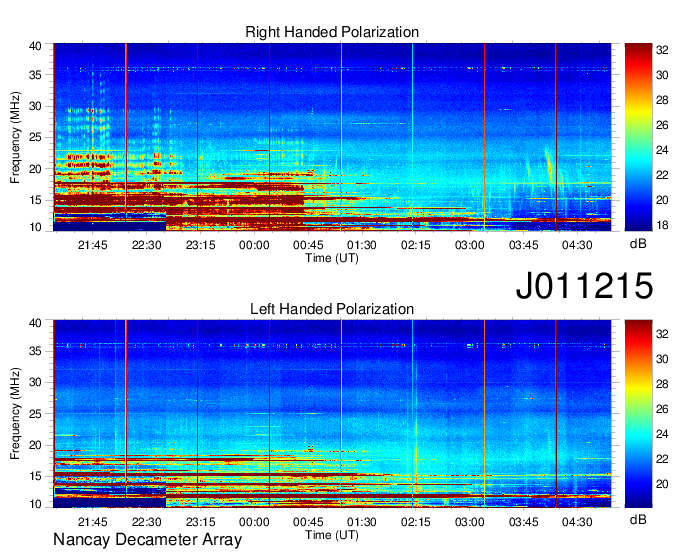
Task: Click the 23:15 time tick of Left Handed plot
Action: point(200,522)
